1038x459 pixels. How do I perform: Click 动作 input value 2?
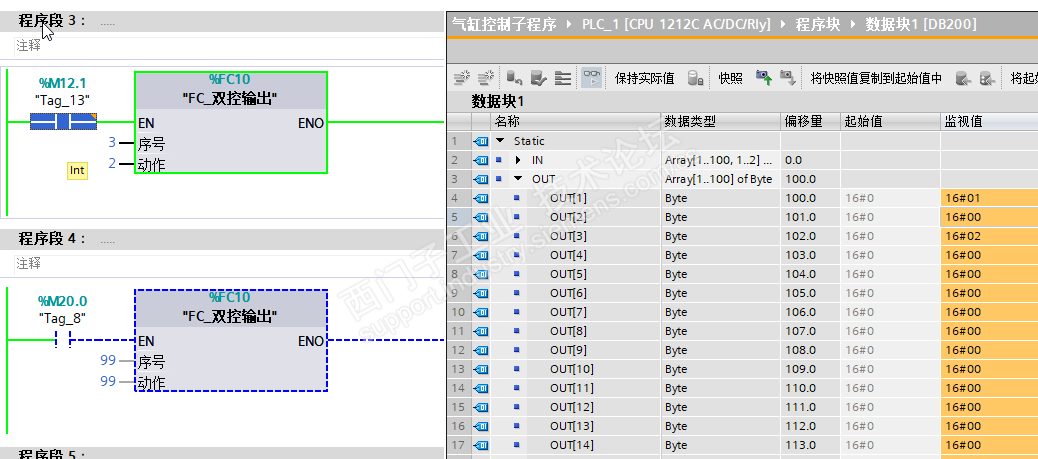[x=112, y=163]
